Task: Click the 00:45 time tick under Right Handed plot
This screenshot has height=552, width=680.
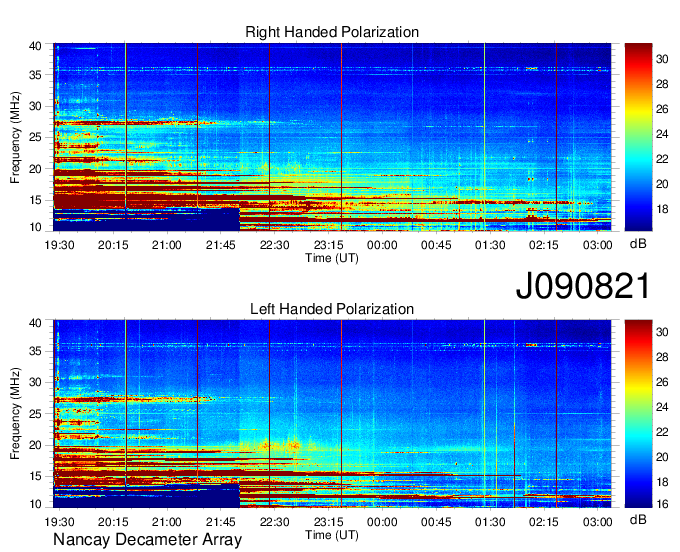Action: [436, 245]
